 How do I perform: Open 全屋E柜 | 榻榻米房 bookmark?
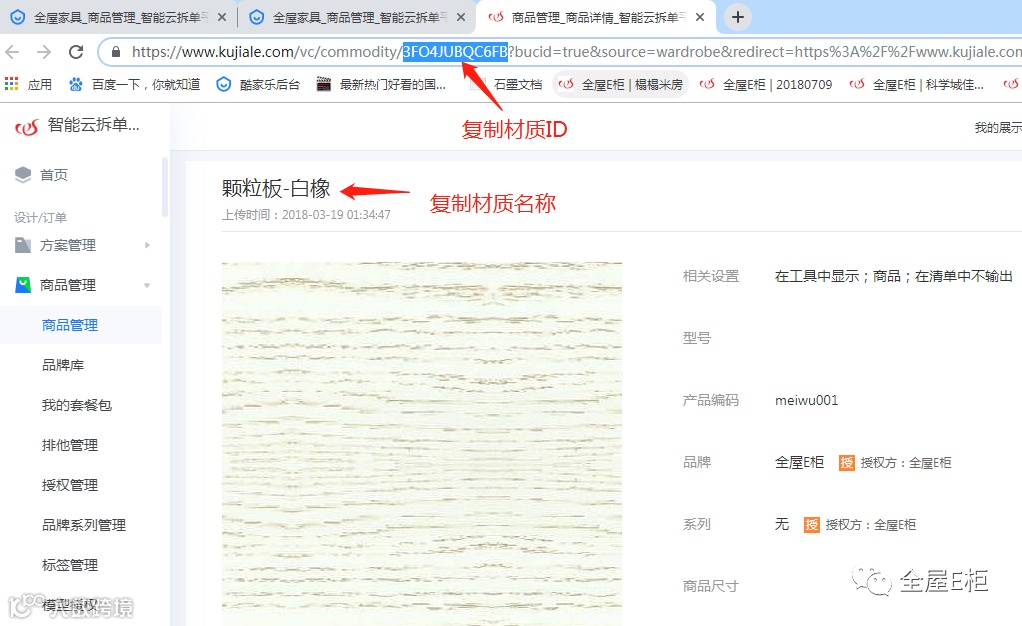[x=620, y=84]
